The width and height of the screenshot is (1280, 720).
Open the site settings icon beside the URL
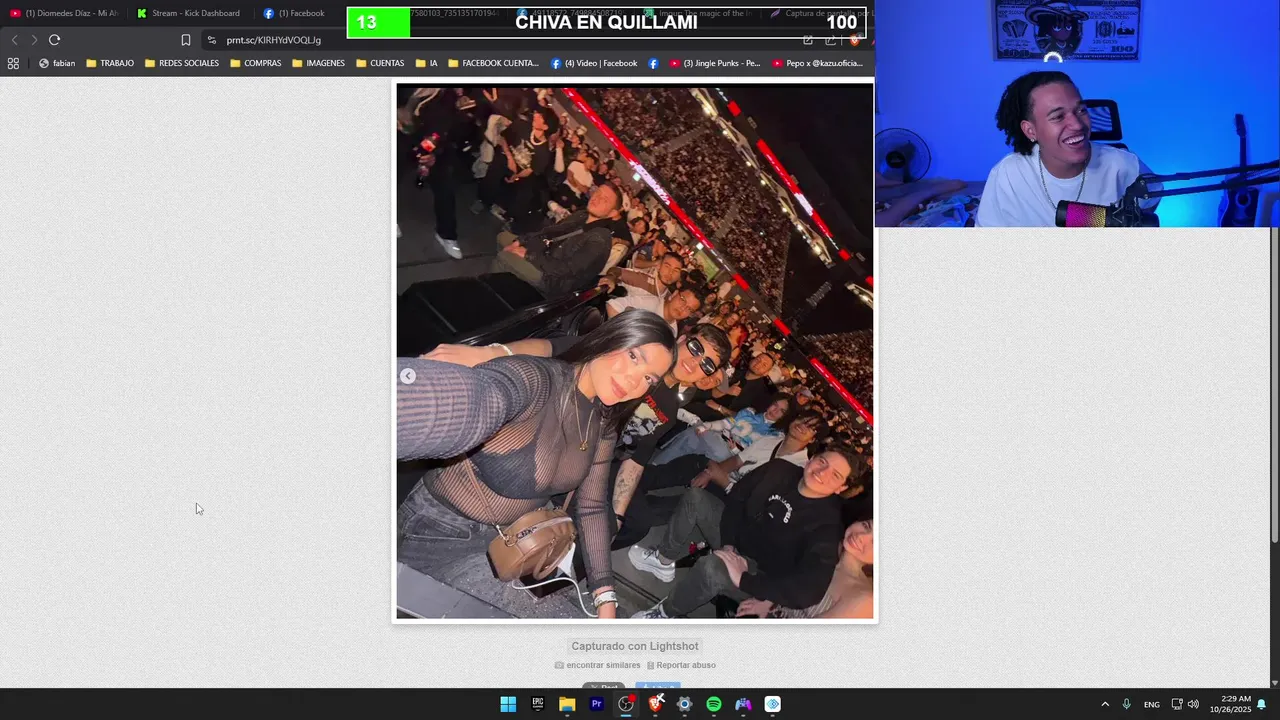pyautogui.click(x=211, y=40)
